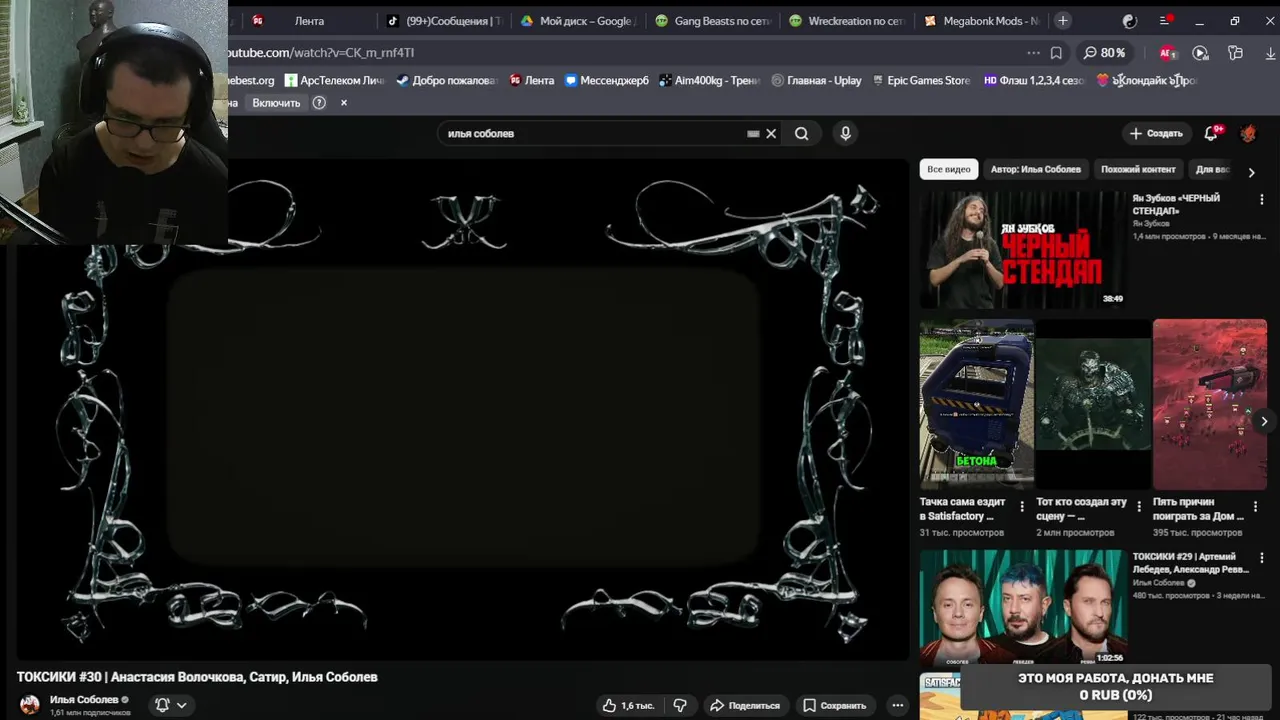This screenshot has width=1280, height=720.
Task: Click the question mark help icon
Action: click(319, 103)
